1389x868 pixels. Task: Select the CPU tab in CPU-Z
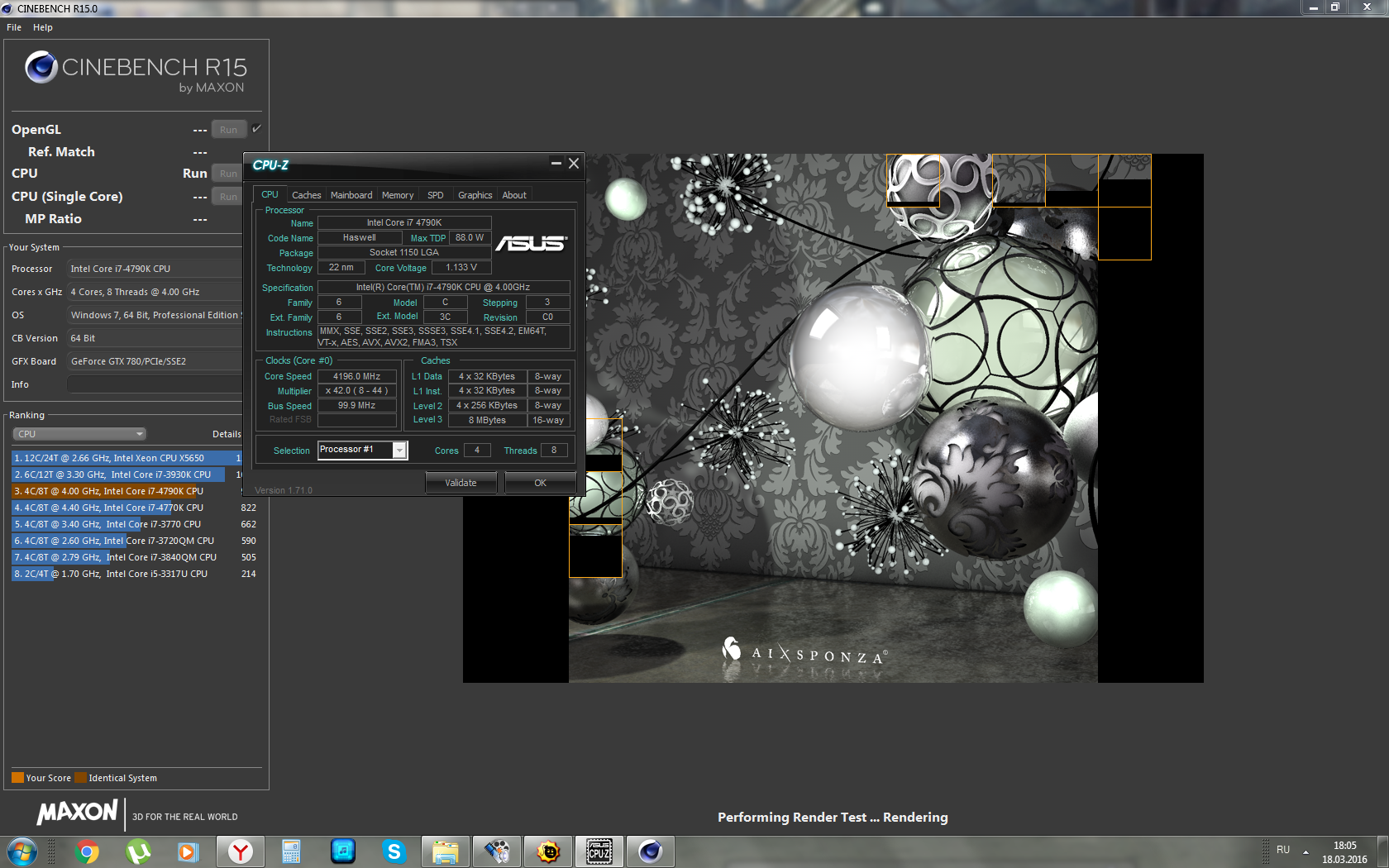pos(270,194)
